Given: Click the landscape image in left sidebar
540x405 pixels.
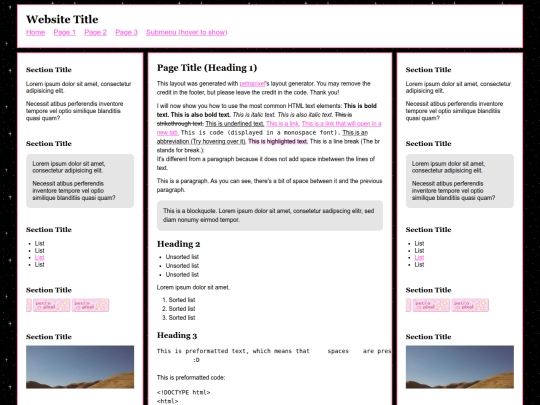Looking at the screenshot, I should (x=80, y=367).
